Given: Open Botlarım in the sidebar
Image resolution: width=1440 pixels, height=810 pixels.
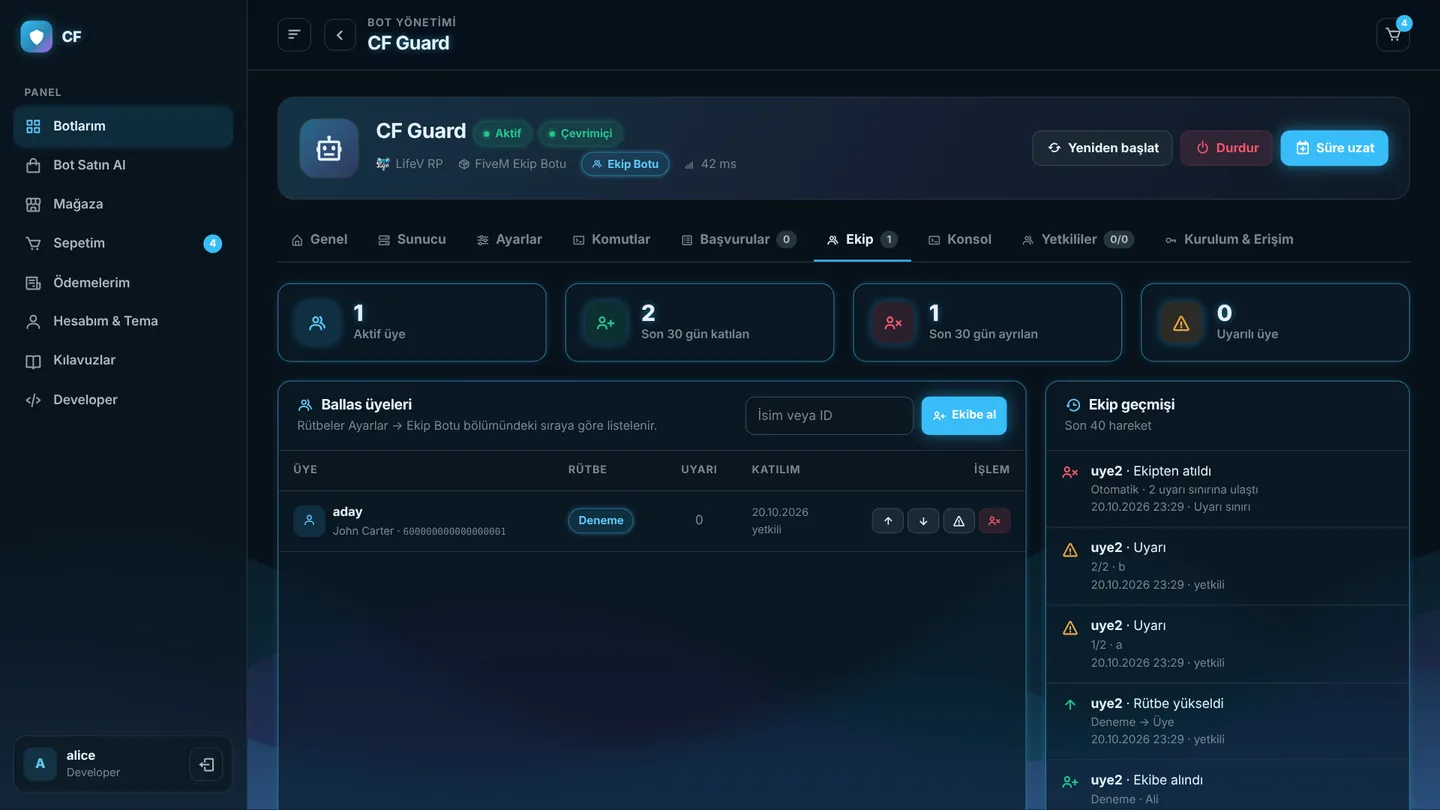Looking at the screenshot, I should [x=123, y=126].
